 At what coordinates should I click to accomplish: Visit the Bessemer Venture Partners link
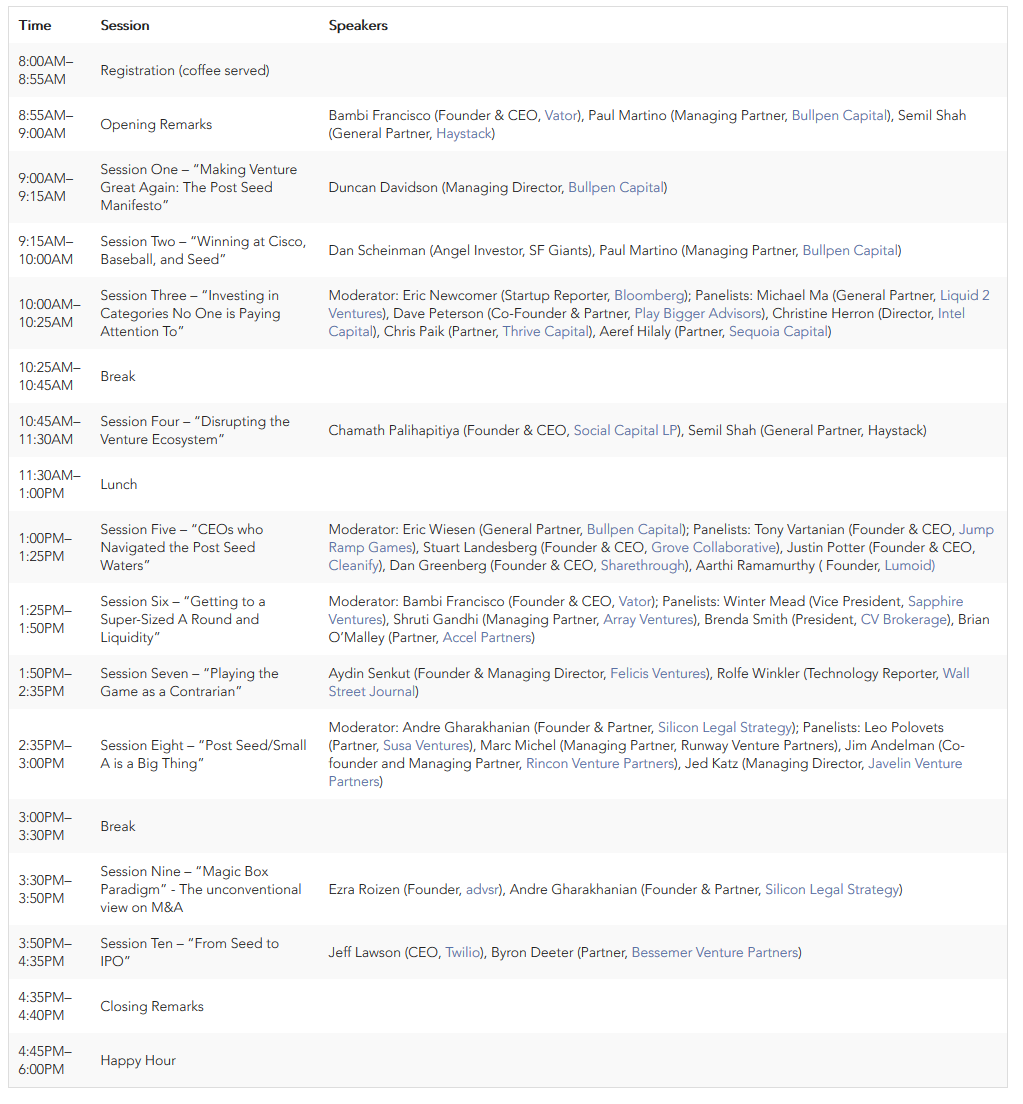click(x=715, y=953)
